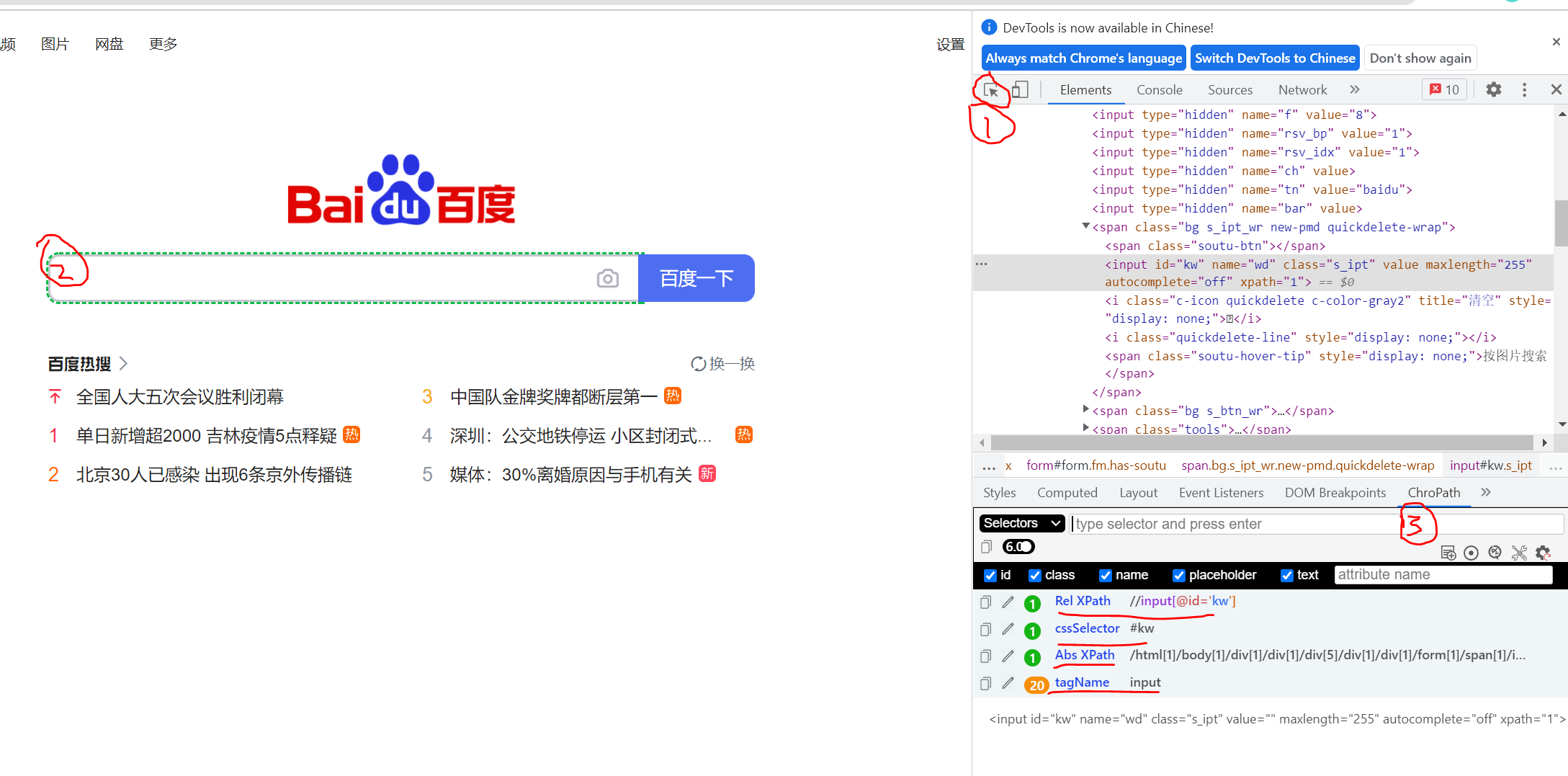Screen dimensions: 1568x776
Task: Click ChroPath crossed tools icon
Action: pos(1519,553)
